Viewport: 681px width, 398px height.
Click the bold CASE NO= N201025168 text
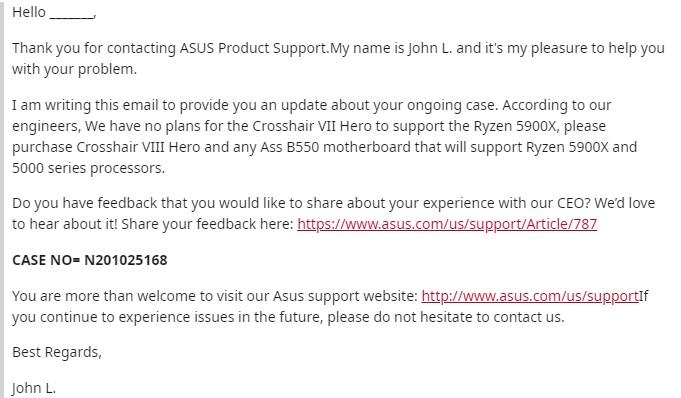(x=89, y=260)
